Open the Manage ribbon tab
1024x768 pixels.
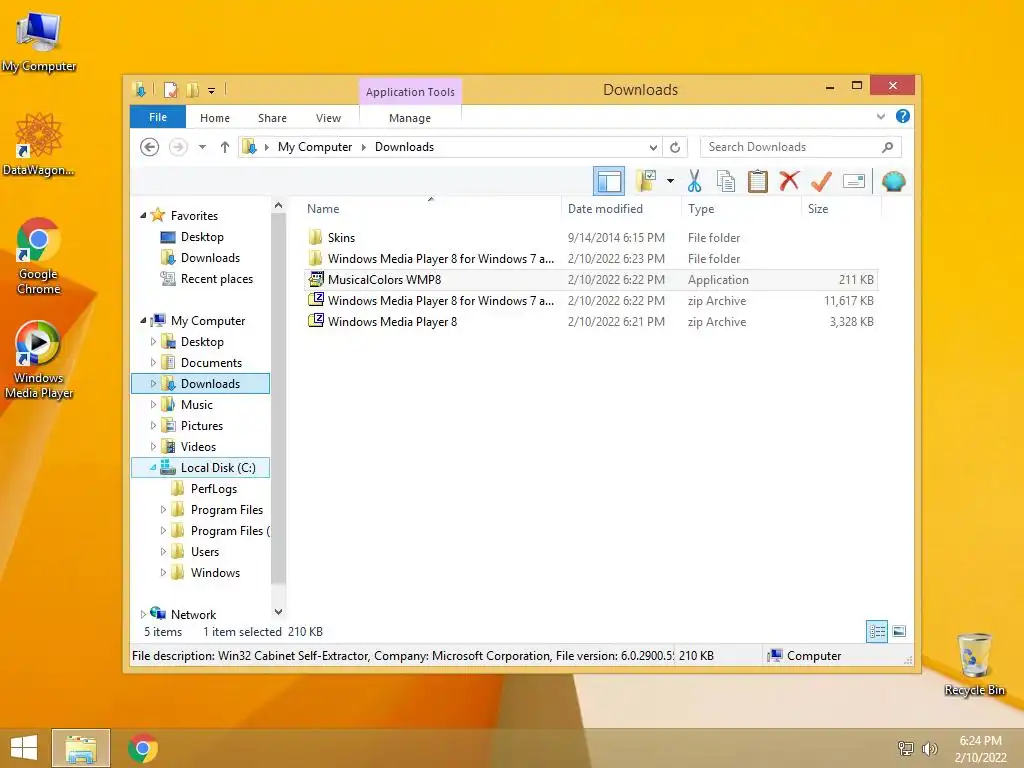[410, 118]
